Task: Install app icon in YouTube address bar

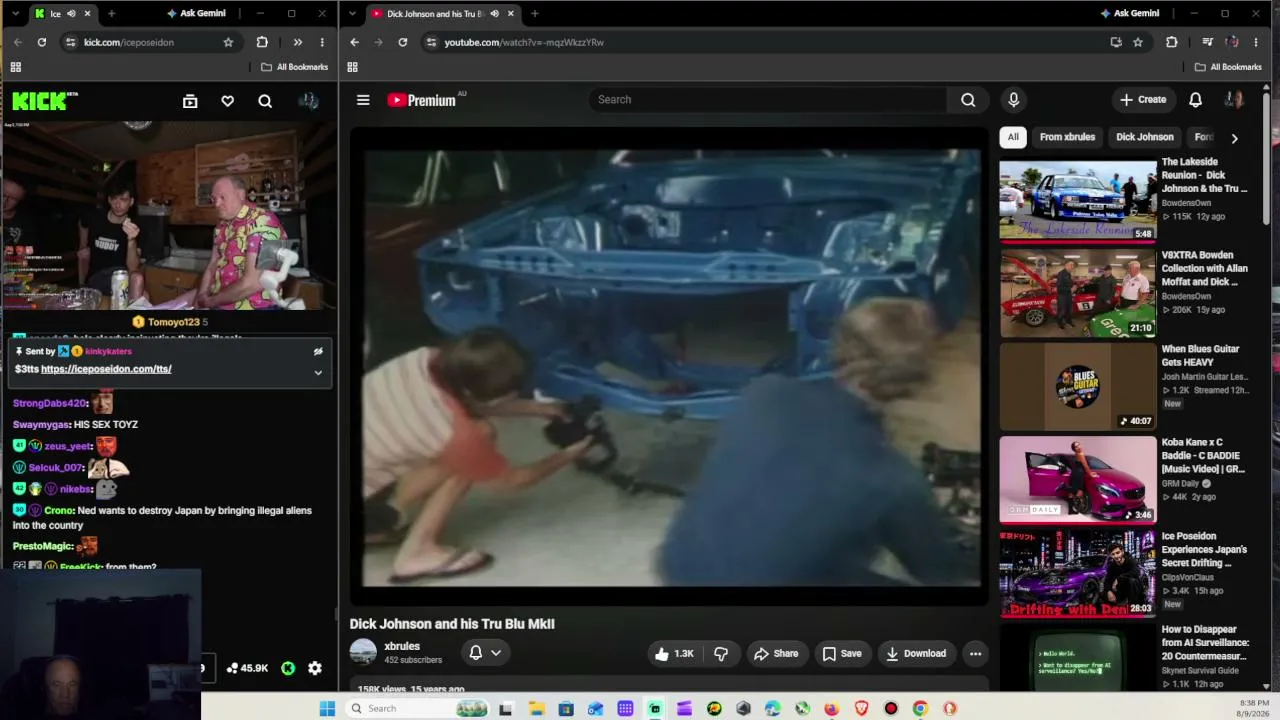Action: point(1116,42)
